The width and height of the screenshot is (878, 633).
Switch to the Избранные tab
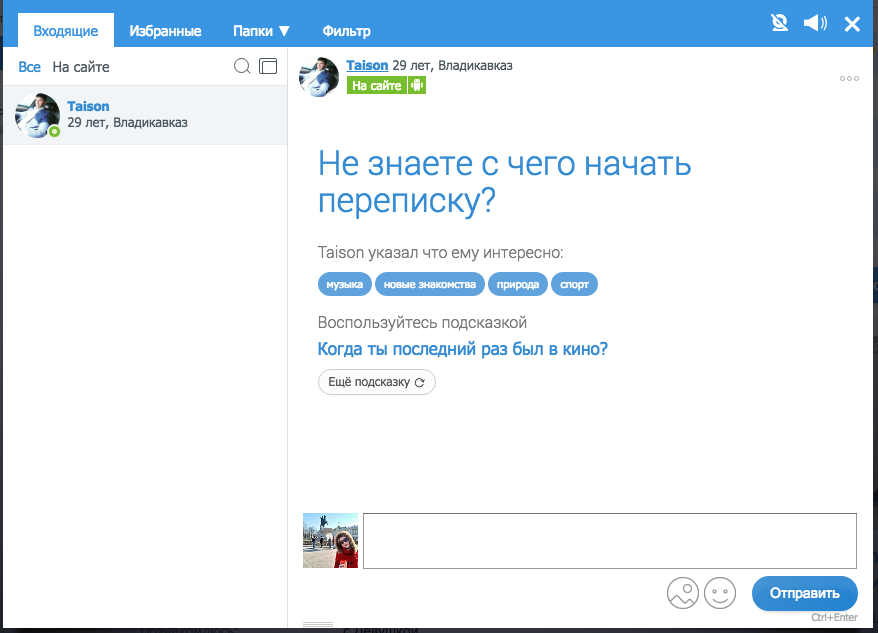point(165,31)
